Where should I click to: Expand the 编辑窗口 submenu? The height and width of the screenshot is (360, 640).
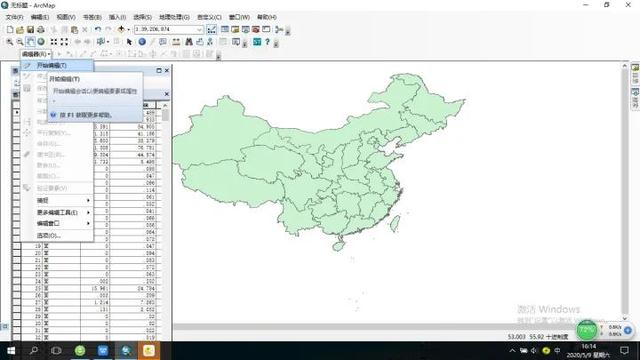click(x=57, y=223)
